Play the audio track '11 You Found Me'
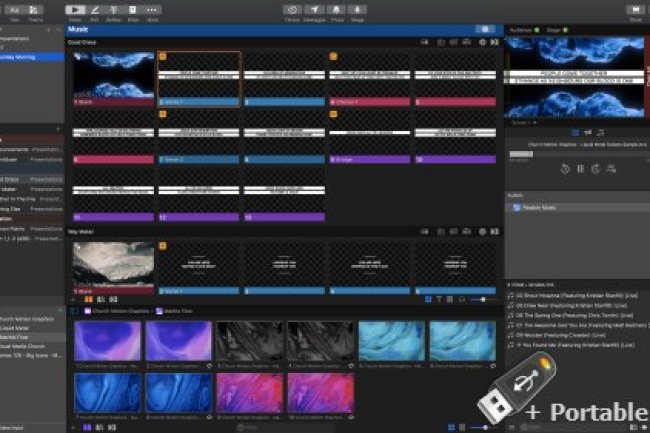Image resolution: width=650 pixels, height=433 pixels. tap(571, 345)
